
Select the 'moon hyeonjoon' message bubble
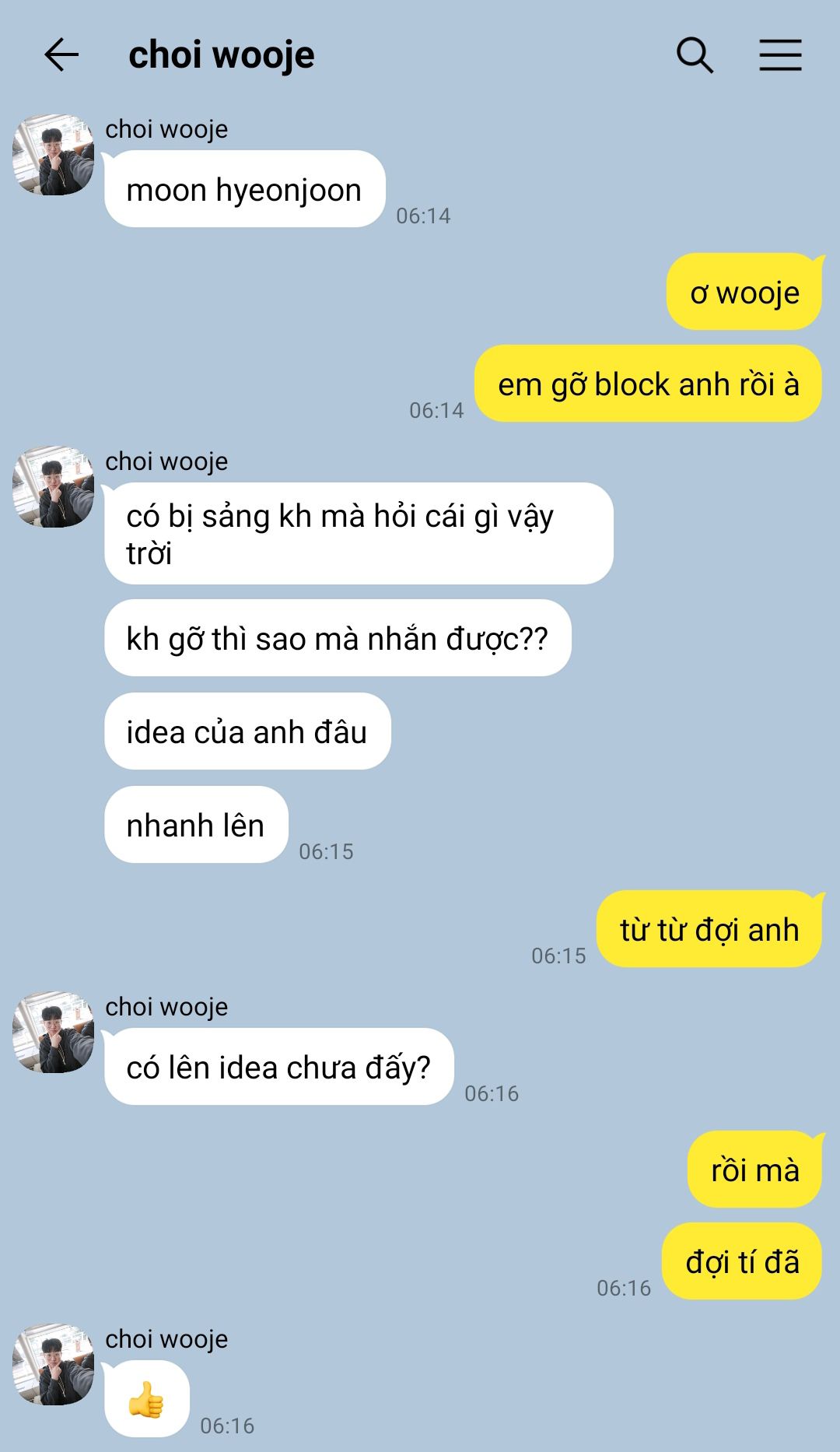click(x=245, y=189)
